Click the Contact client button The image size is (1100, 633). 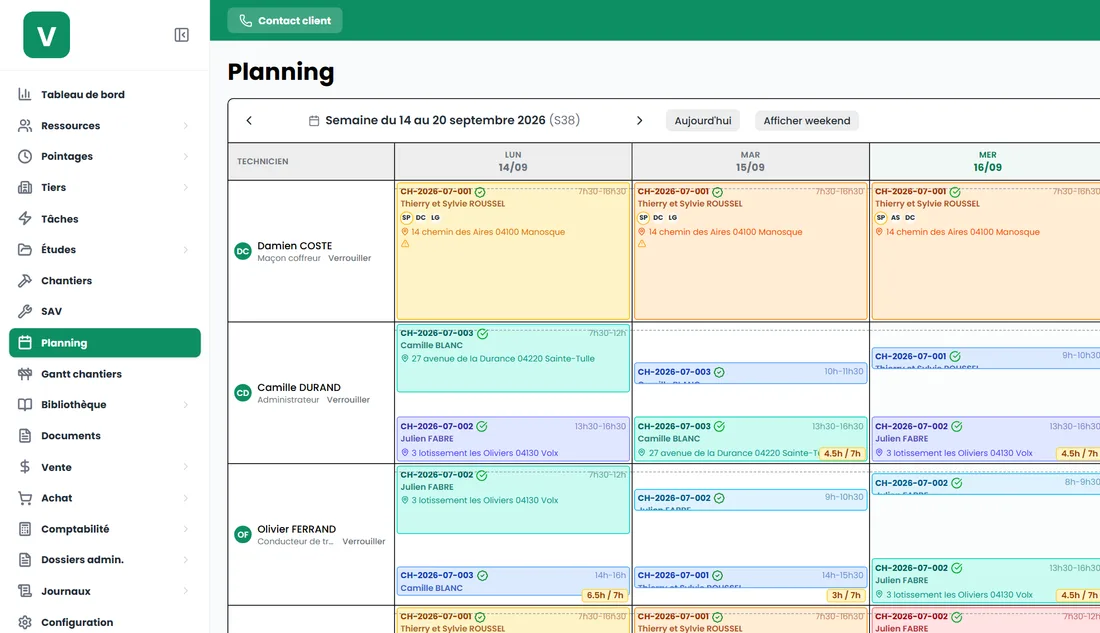pyautogui.click(x=285, y=20)
